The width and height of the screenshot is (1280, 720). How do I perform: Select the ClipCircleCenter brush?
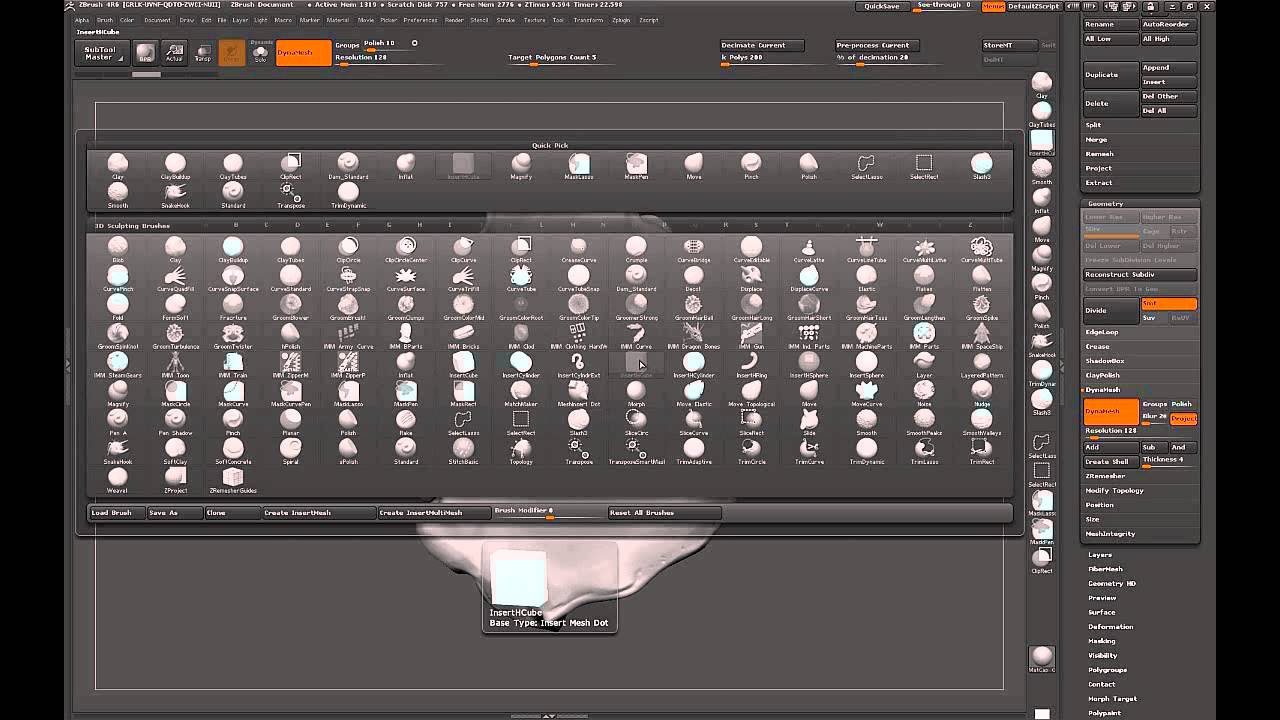pos(406,250)
